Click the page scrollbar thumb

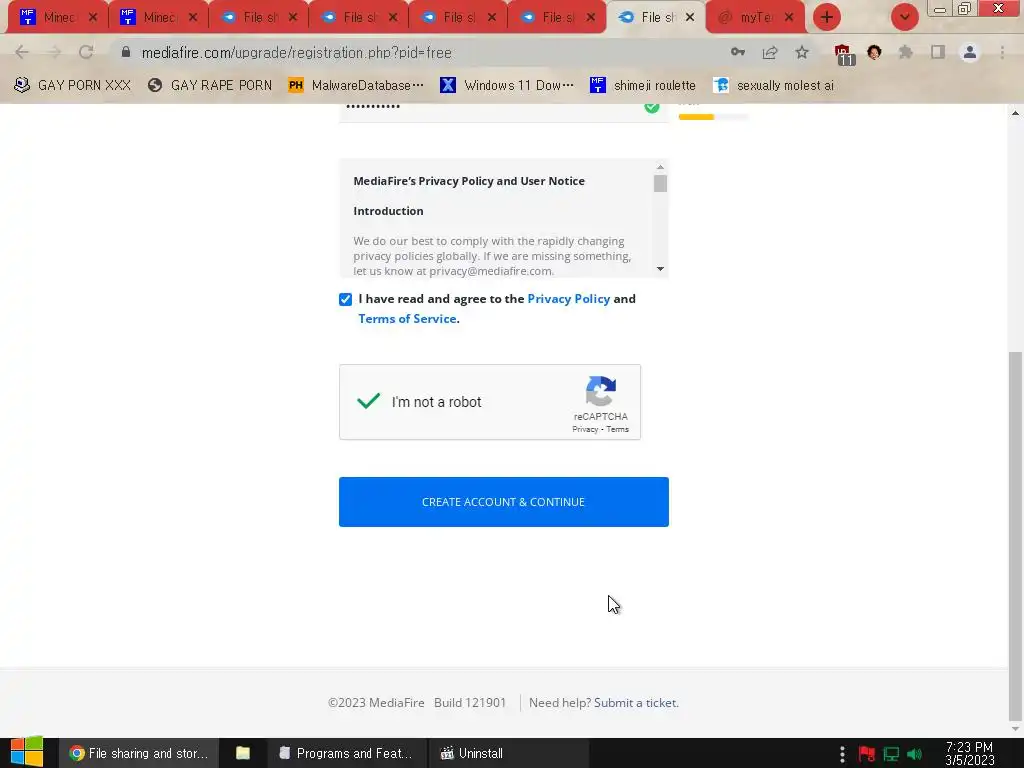(x=1015, y=534)
